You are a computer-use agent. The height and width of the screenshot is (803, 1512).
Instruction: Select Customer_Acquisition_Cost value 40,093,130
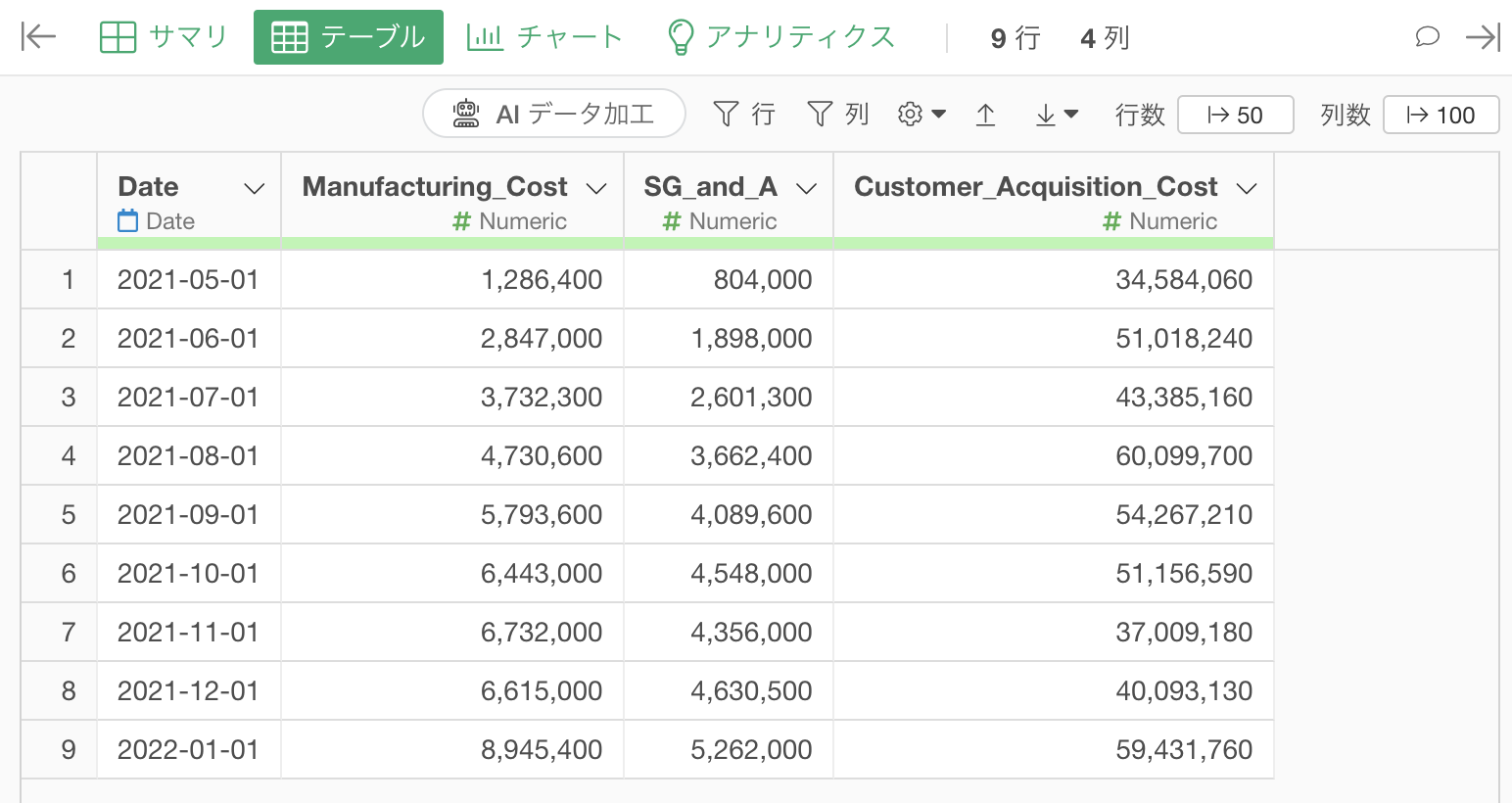click(1054, 691)
